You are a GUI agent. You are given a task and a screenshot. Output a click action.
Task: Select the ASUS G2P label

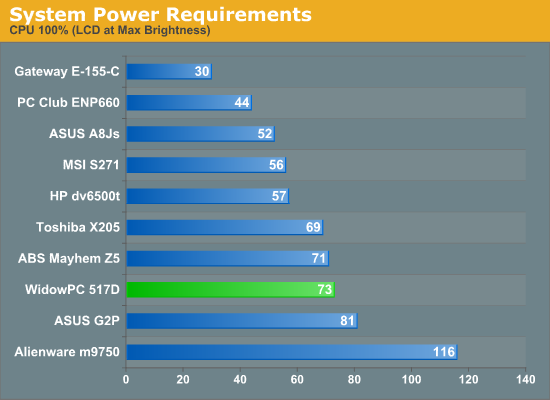tap(87, 321)
